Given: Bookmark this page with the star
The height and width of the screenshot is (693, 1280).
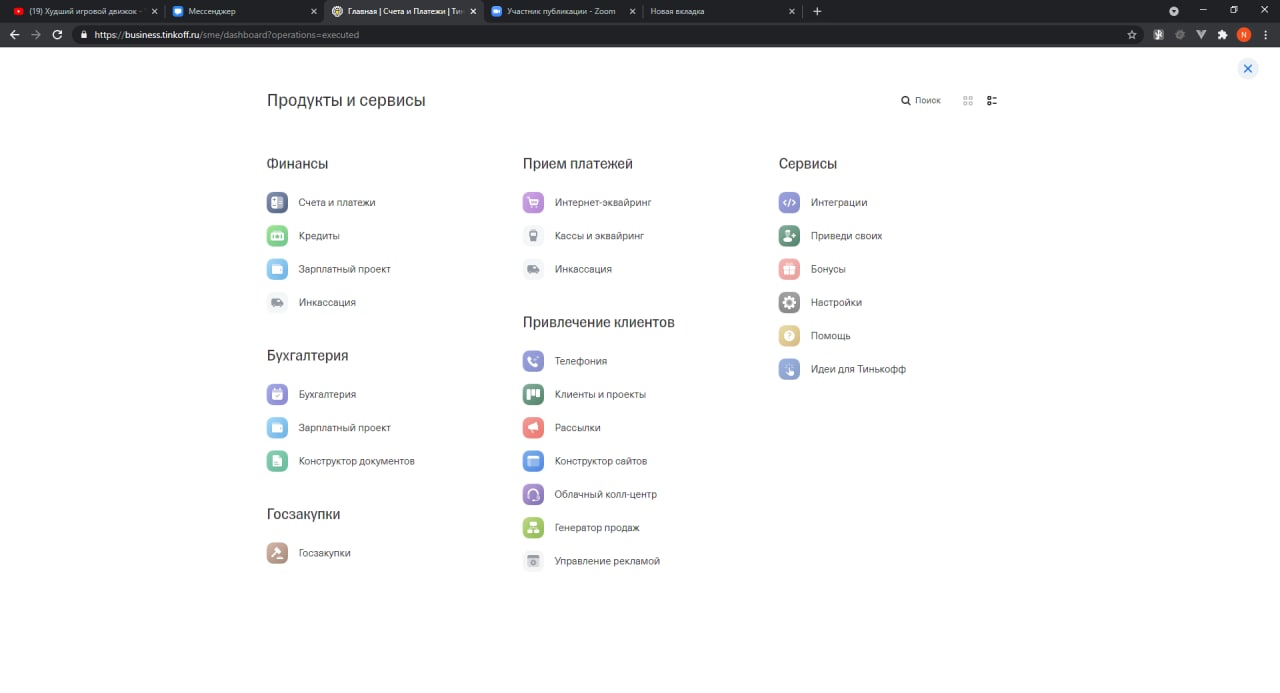Looking at the screenshot, I should 1132,34.
